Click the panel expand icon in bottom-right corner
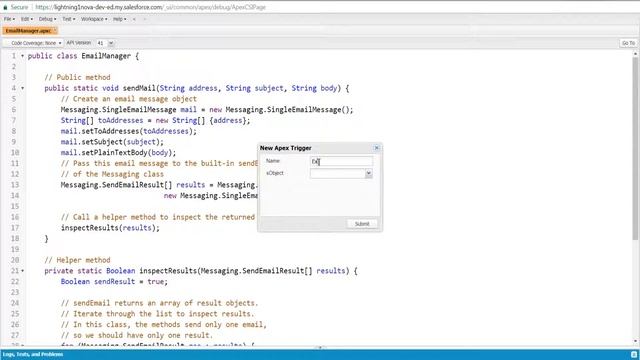This screenshot has width=640, height=360. click(x=634, y=354)
